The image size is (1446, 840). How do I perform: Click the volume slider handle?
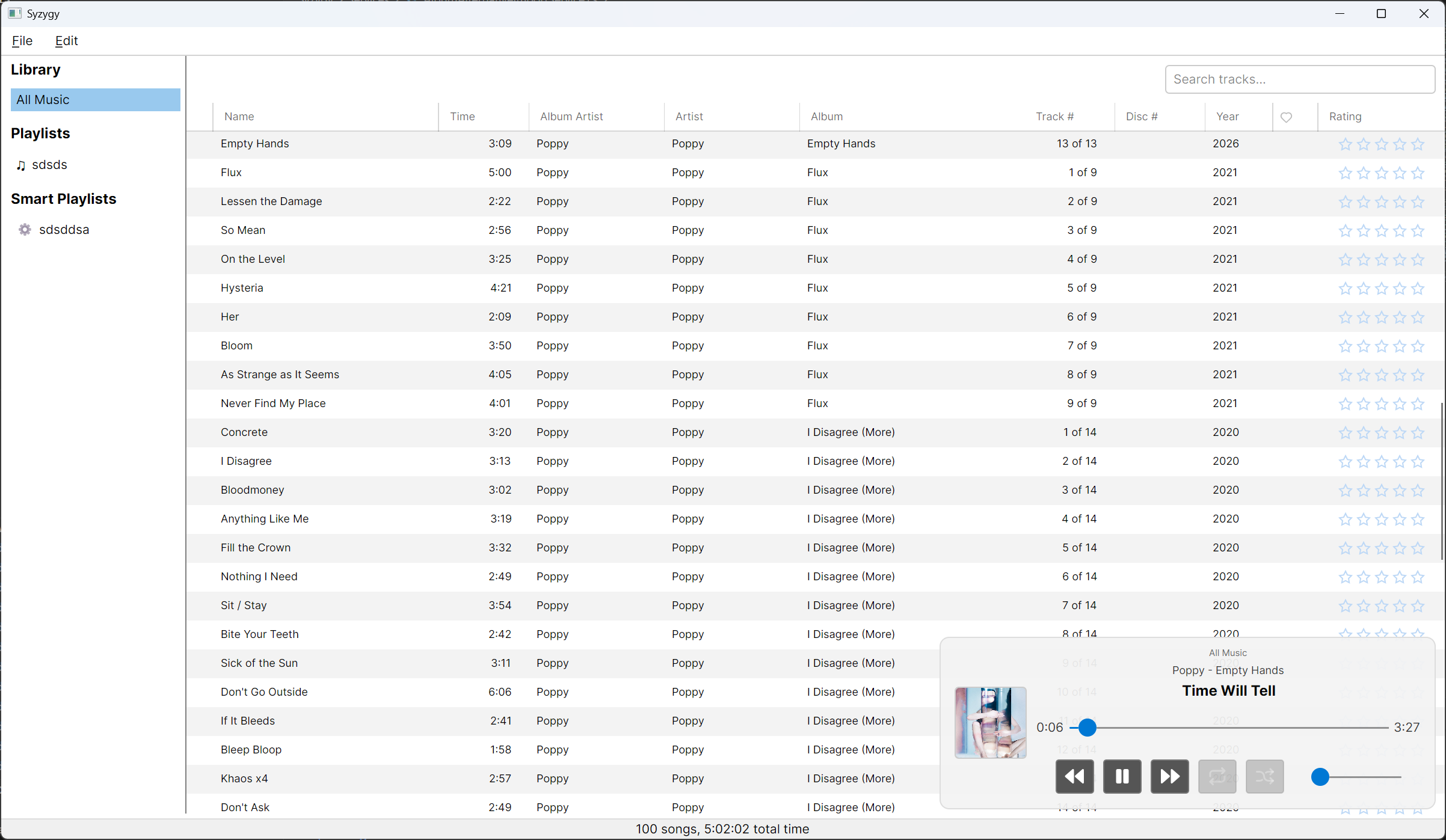click(1320, 777)
